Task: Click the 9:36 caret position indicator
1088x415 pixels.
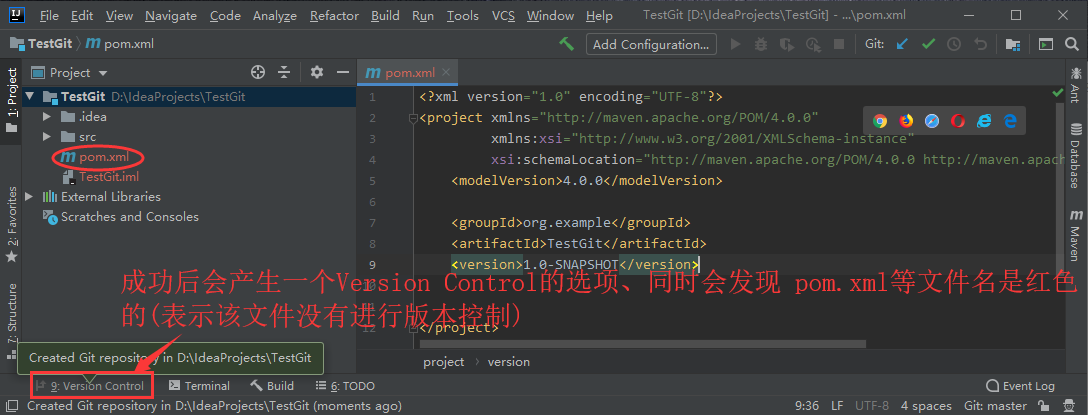Action: pos(806,405)
